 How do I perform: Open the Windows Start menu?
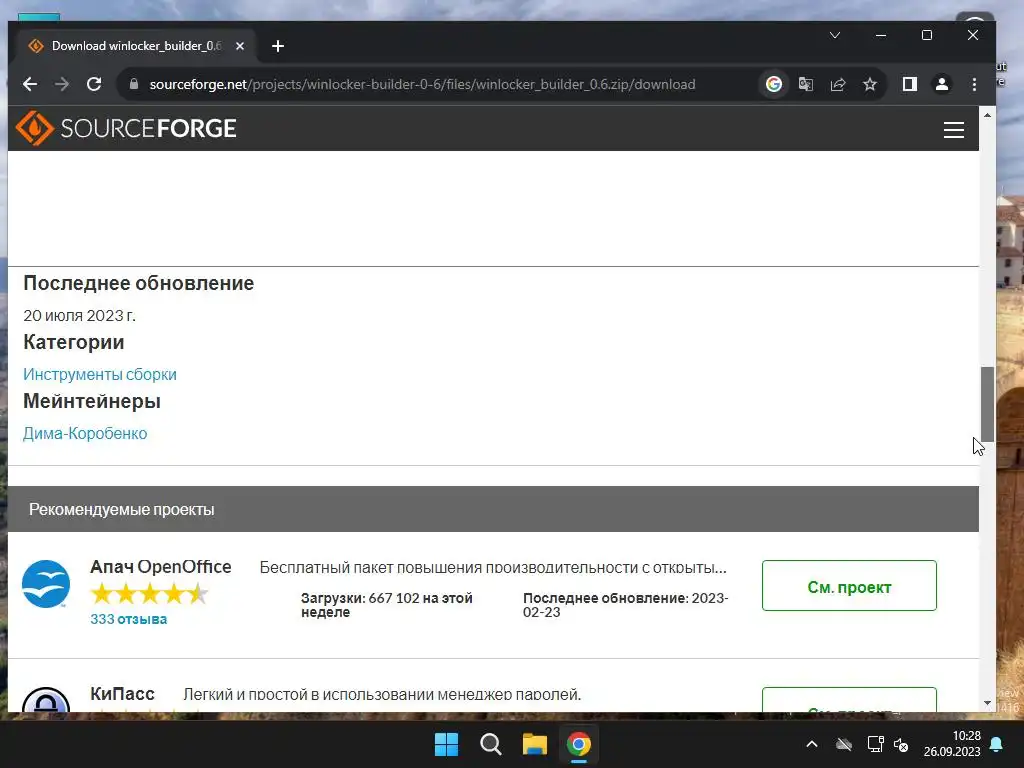pos(447,744)
